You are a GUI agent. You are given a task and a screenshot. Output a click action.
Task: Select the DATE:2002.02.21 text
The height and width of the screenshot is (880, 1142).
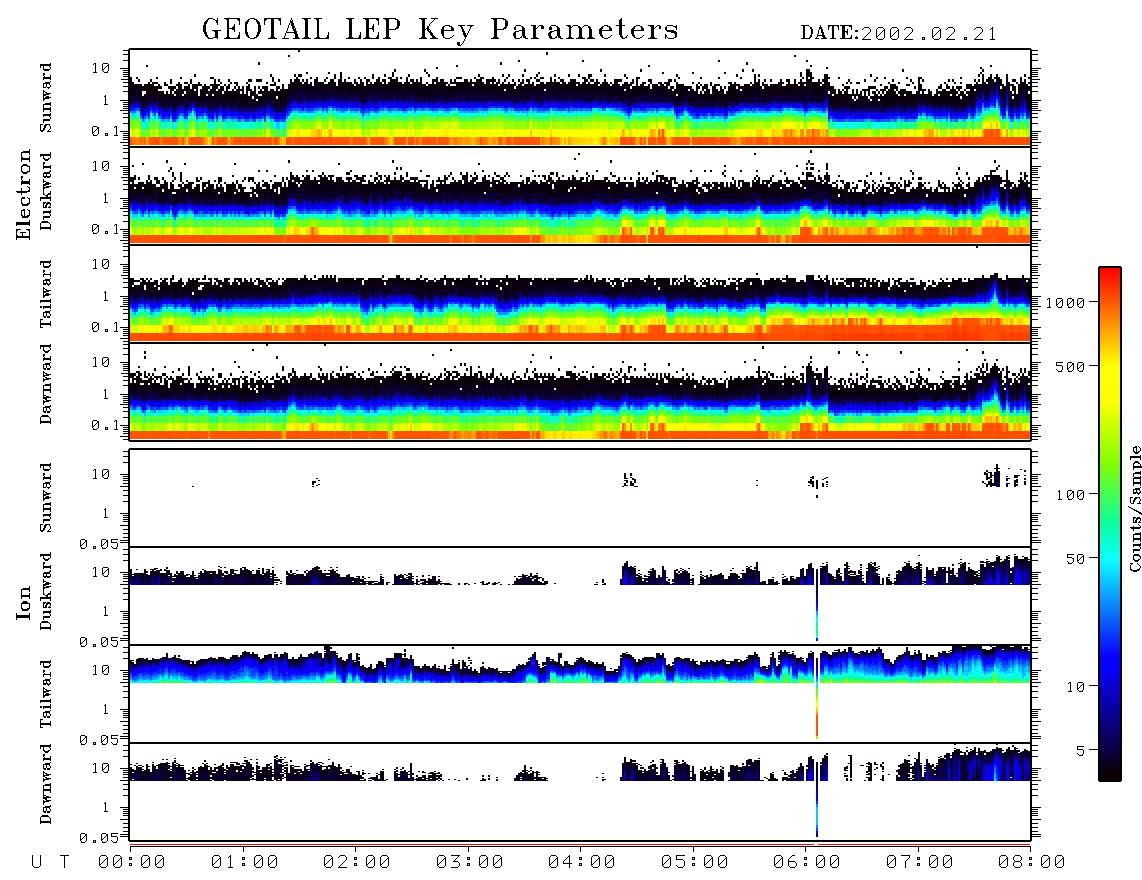click(x=899, y=34)
